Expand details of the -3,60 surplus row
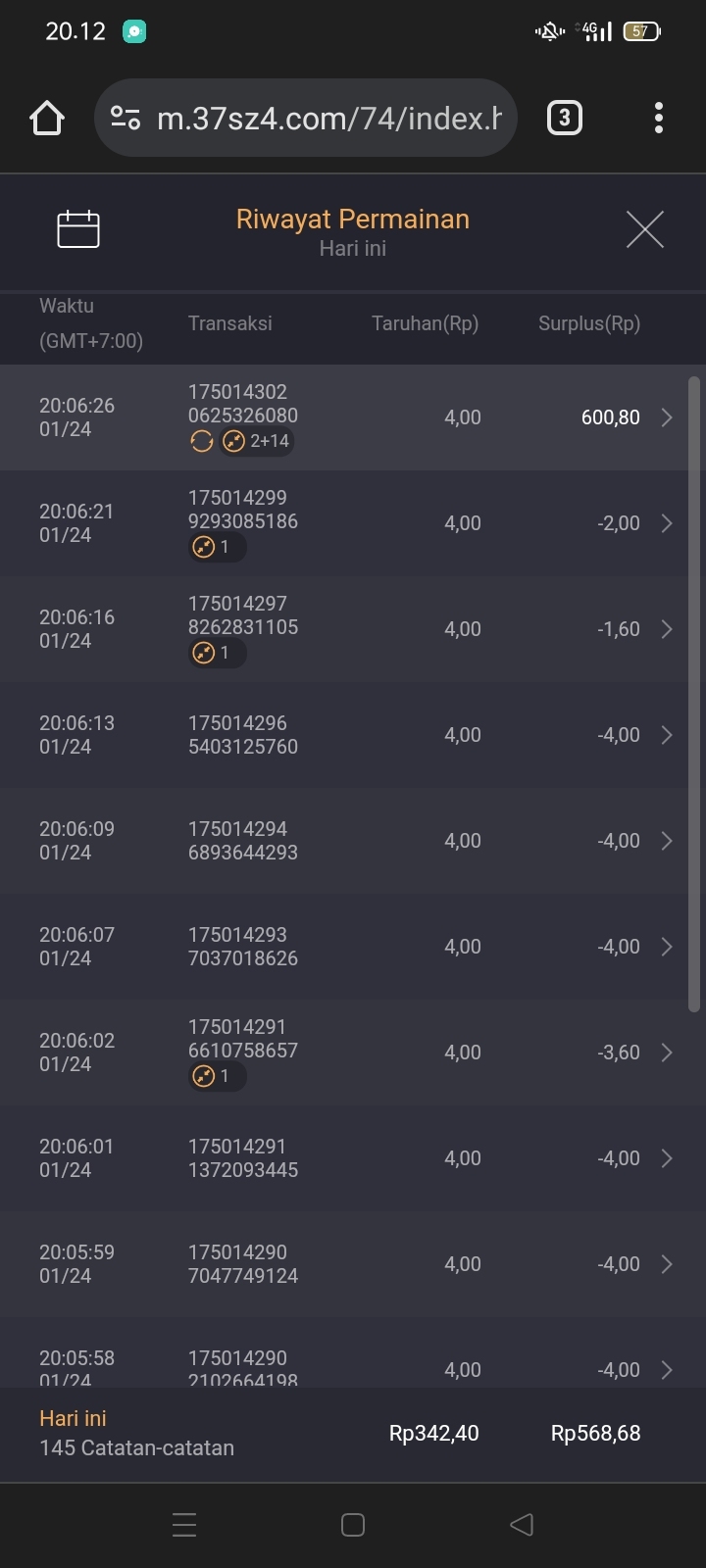The height and width of the screenshot is (1568, 706). [667, 1053]
